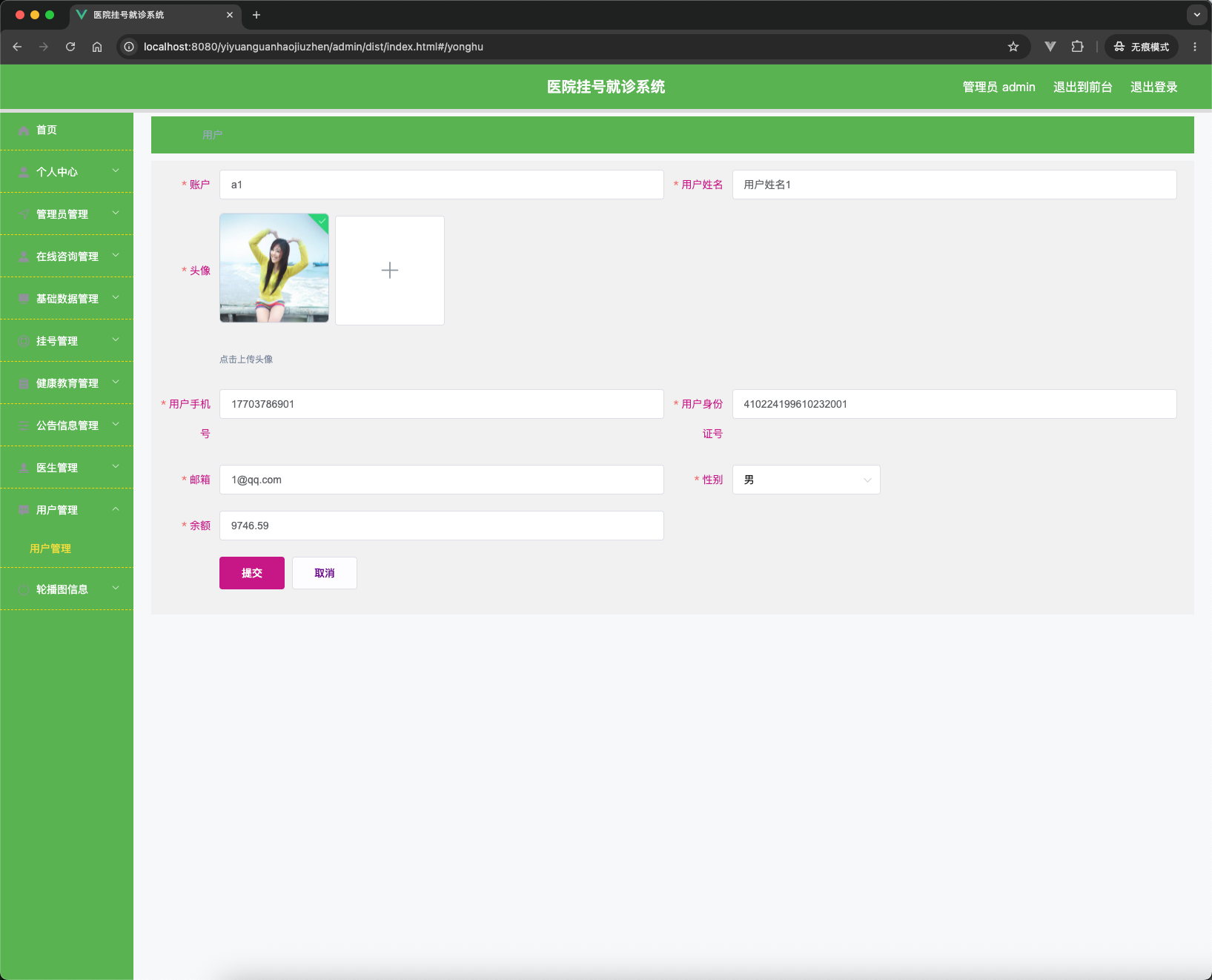Screen dimensions: 1212x980
Task: Open 首页 in the sidebar
Action: [67, 130]
